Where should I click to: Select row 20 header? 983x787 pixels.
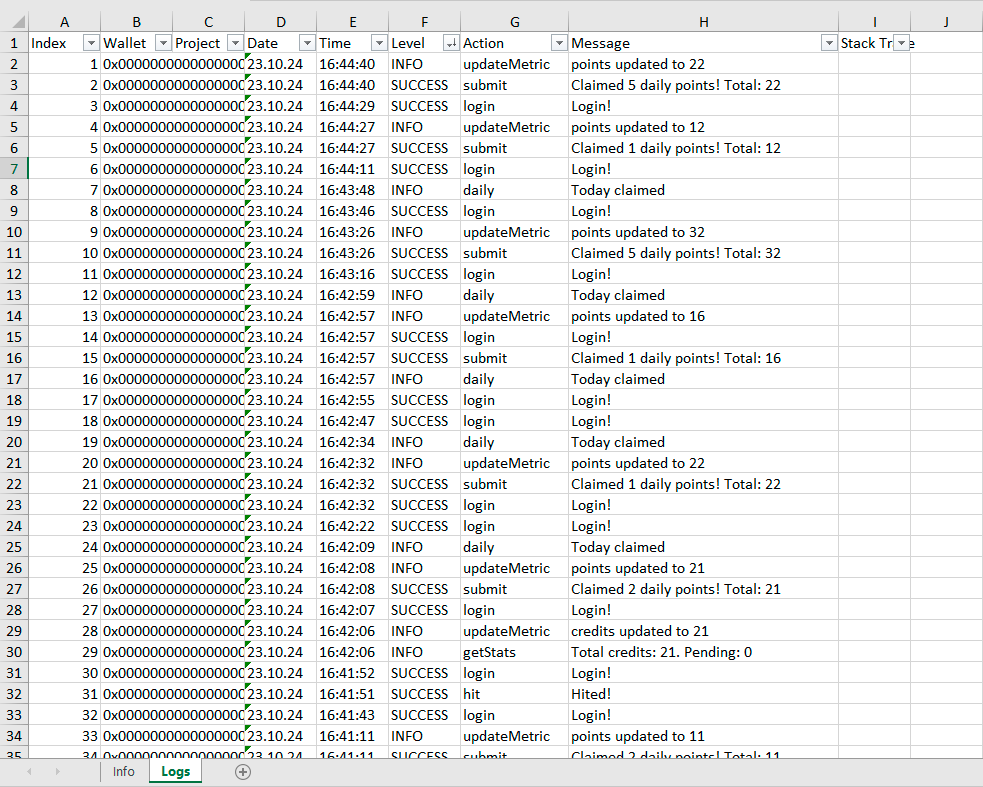(14, 442)
